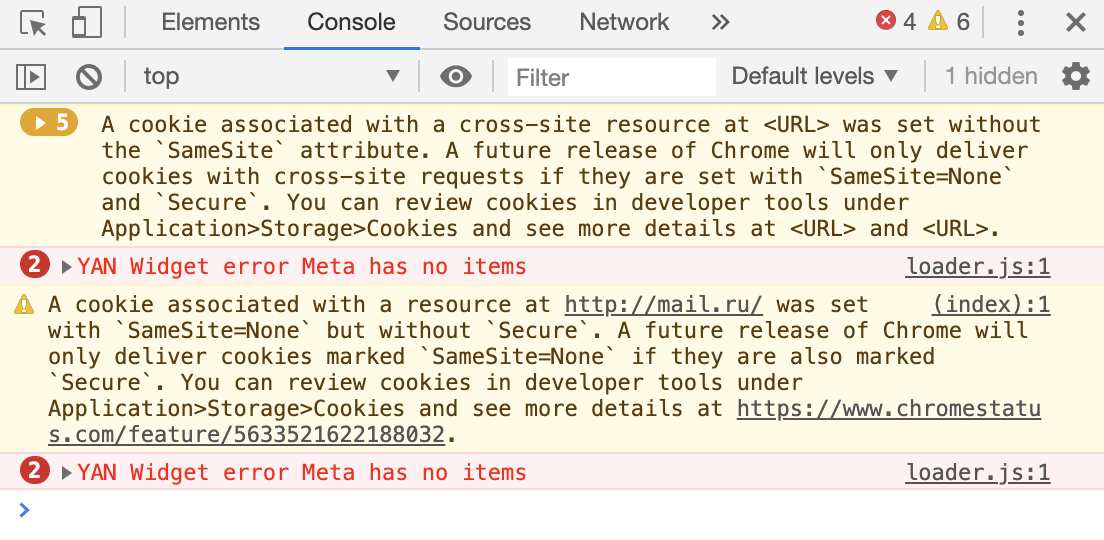1104x540 pixels.
Task: Show the console sidebar panel icon
Action: pos(31,76)
